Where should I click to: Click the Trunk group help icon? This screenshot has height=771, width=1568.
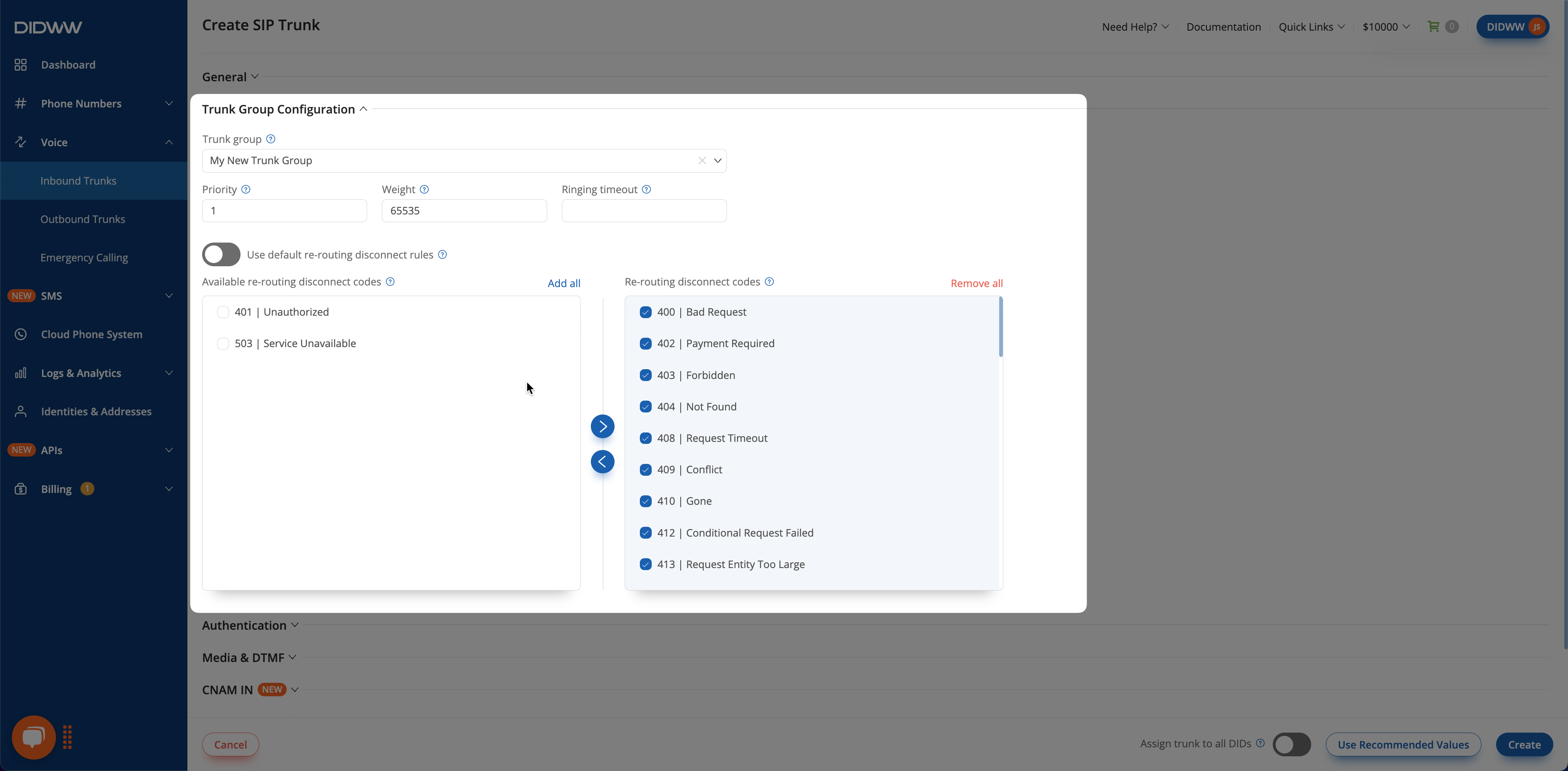coord(271,139)
